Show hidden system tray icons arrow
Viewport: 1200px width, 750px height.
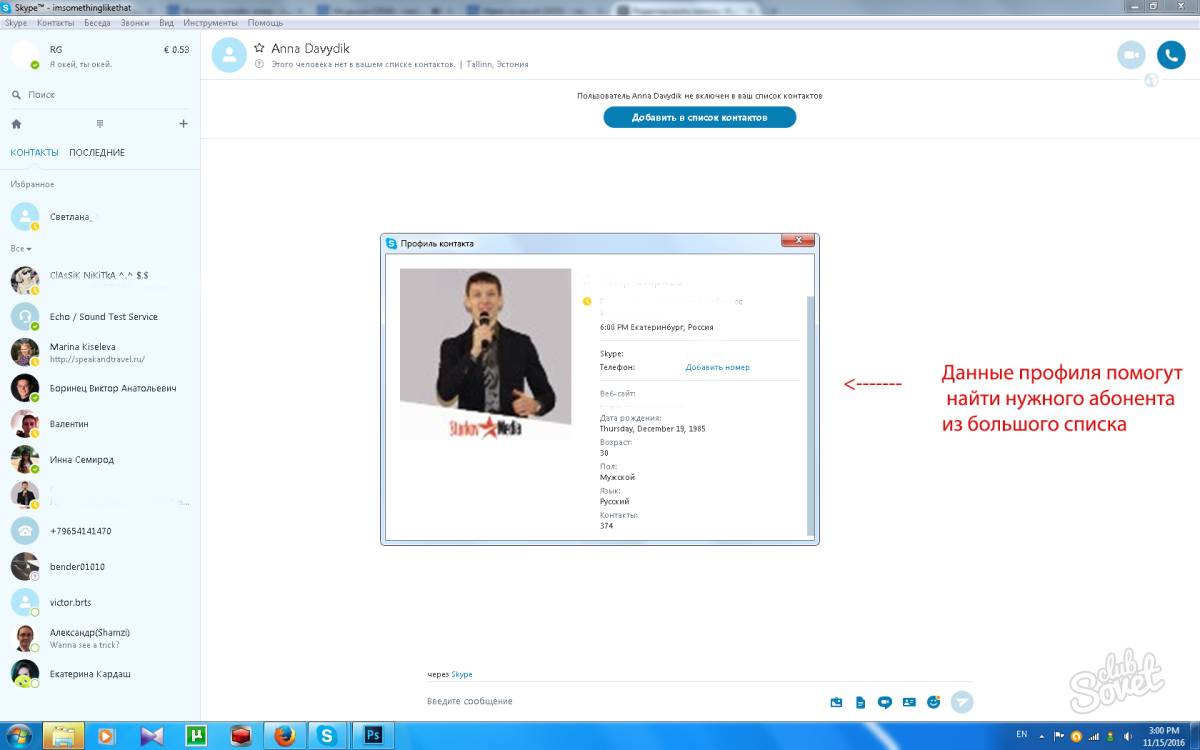(x=1042, y=736)
